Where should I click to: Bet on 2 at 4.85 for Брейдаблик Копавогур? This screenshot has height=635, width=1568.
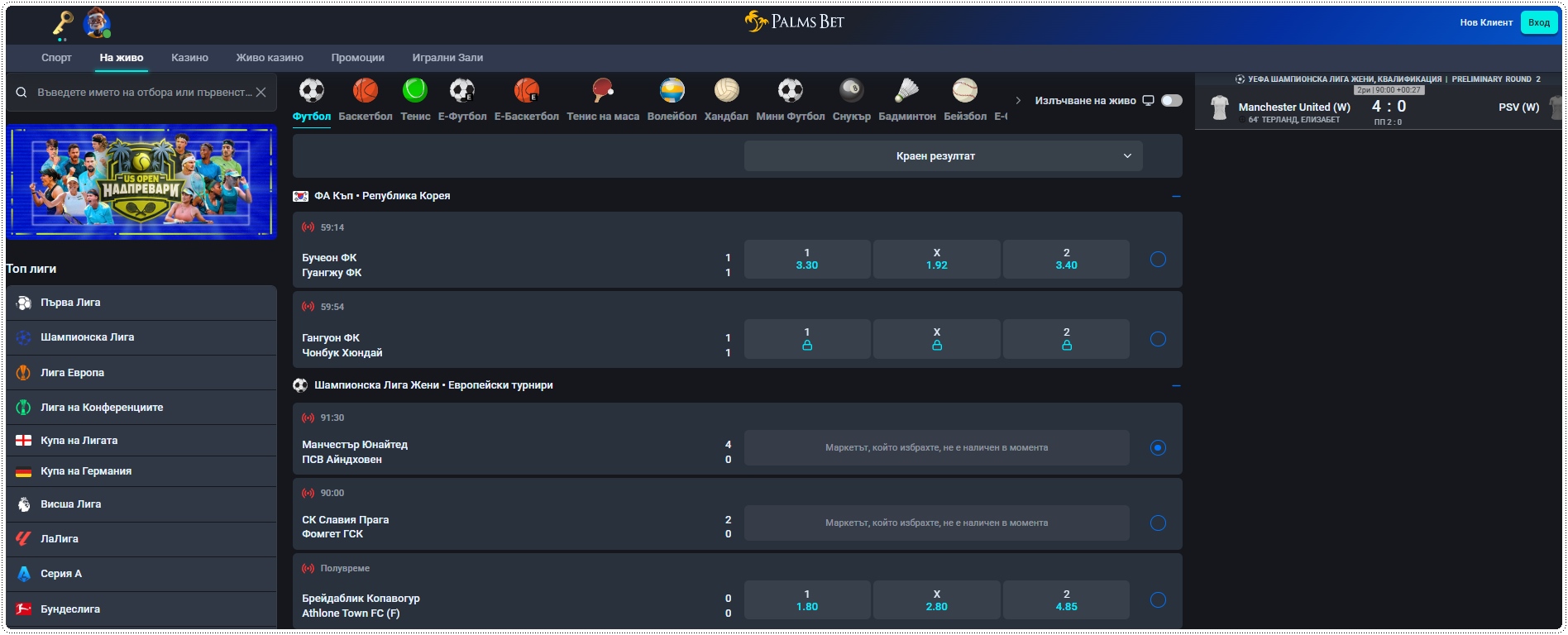coord(1067,600)
